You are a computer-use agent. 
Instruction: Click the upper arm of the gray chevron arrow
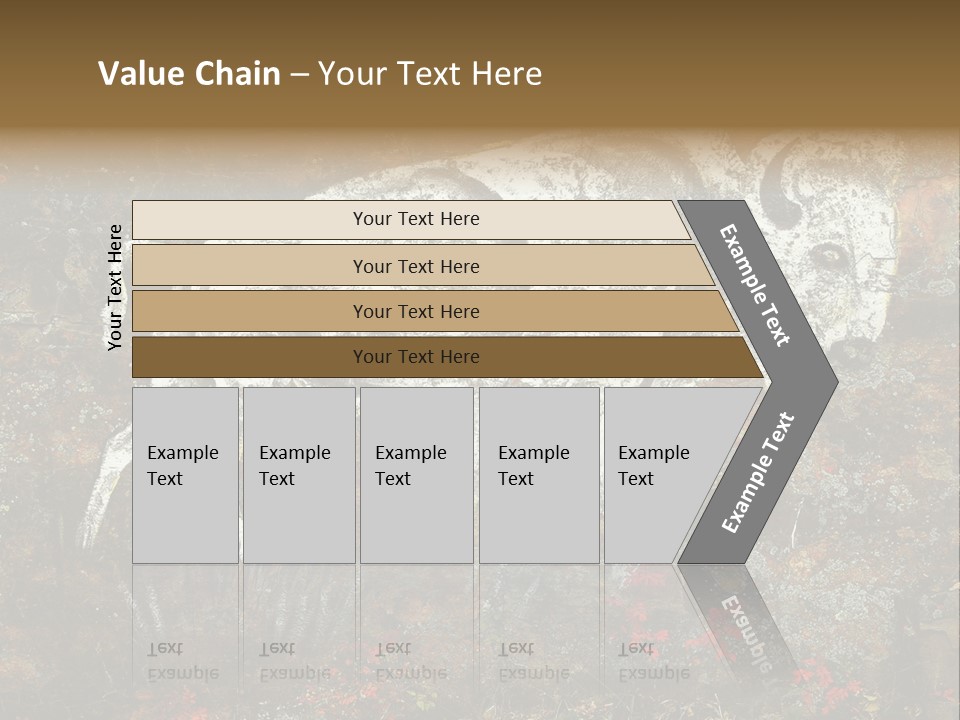pos(756,288)
